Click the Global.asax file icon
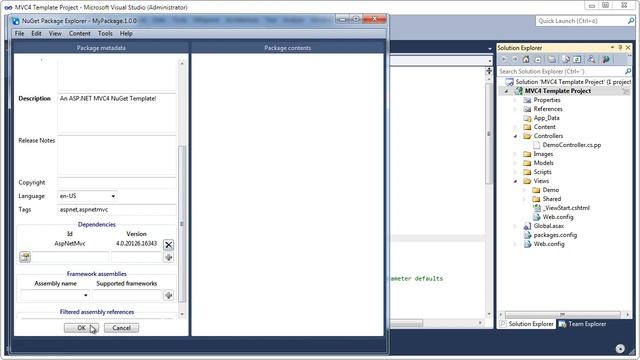640x360 pixels. (x=527, y=226)
